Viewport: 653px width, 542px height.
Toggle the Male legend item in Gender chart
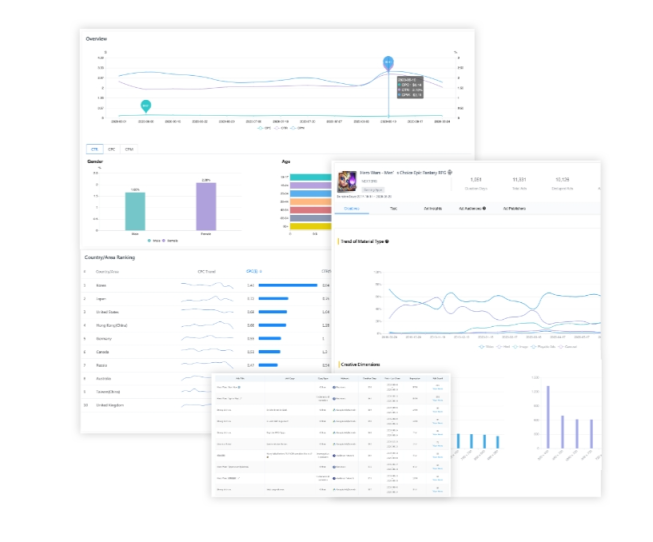tap(153, 241)
